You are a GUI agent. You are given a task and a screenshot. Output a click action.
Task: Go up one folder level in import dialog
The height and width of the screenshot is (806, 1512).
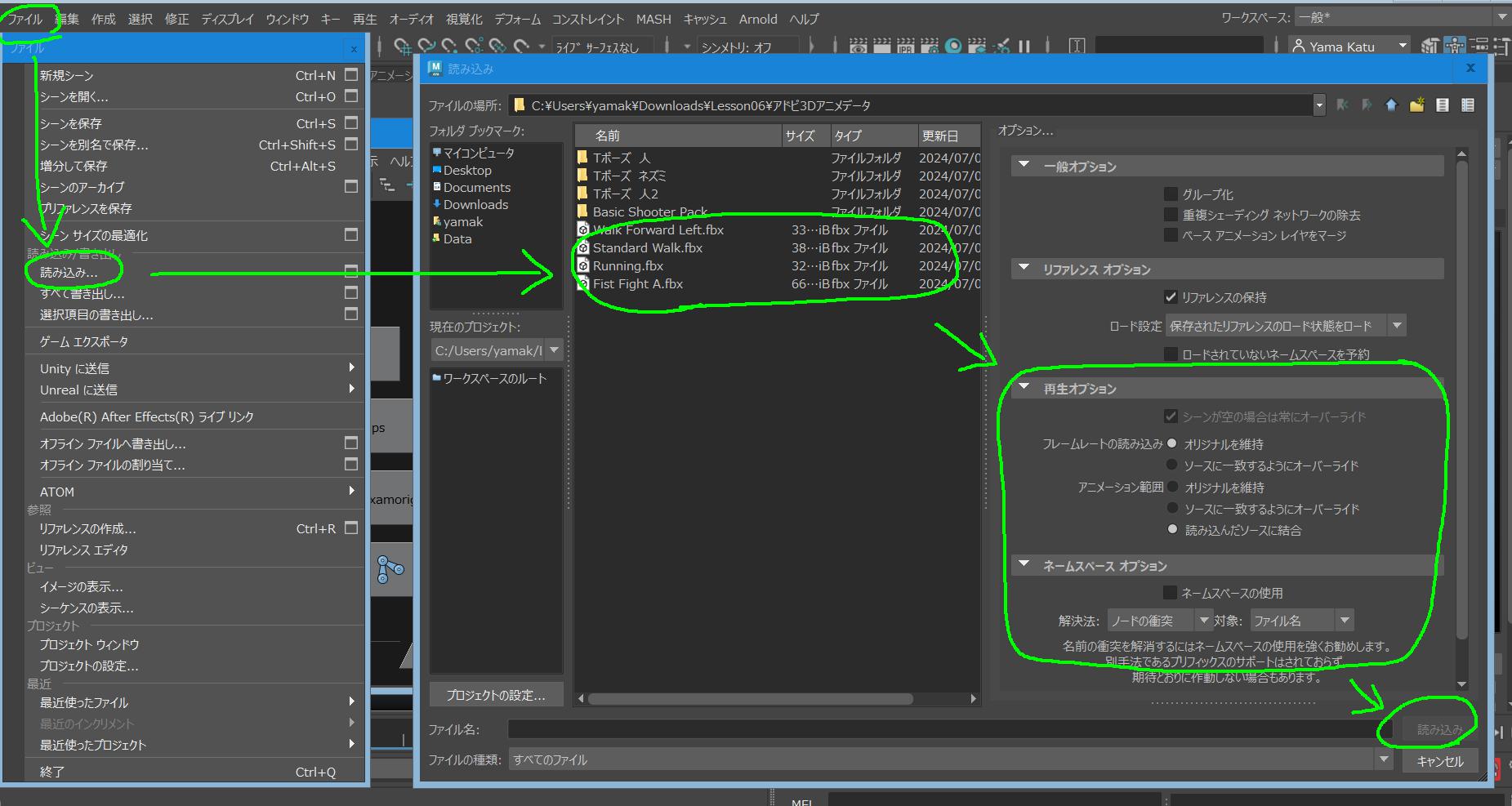point(1391,105)
